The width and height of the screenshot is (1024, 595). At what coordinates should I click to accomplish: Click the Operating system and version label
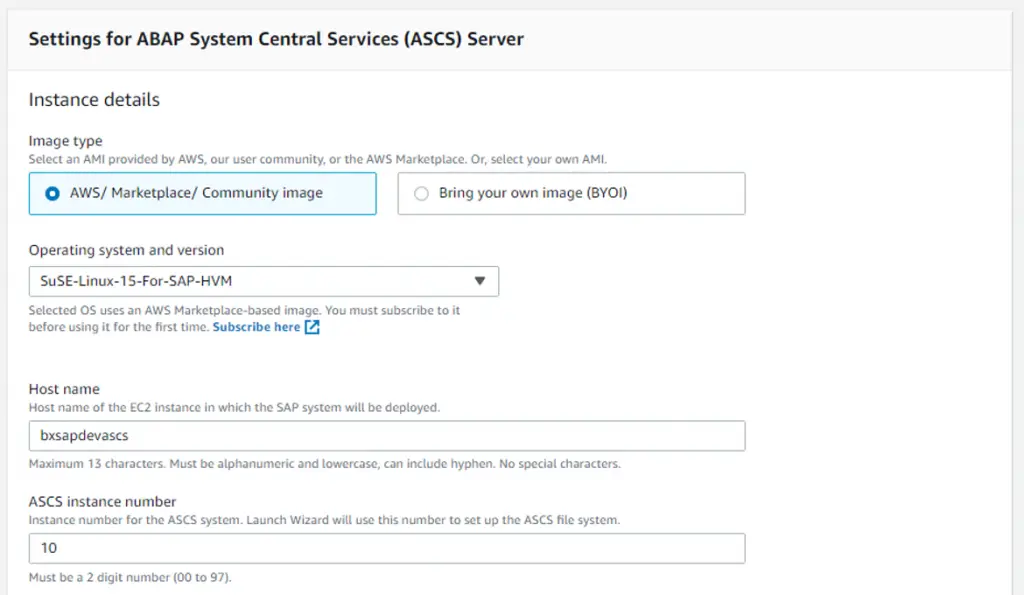click(x=126, y=249)
